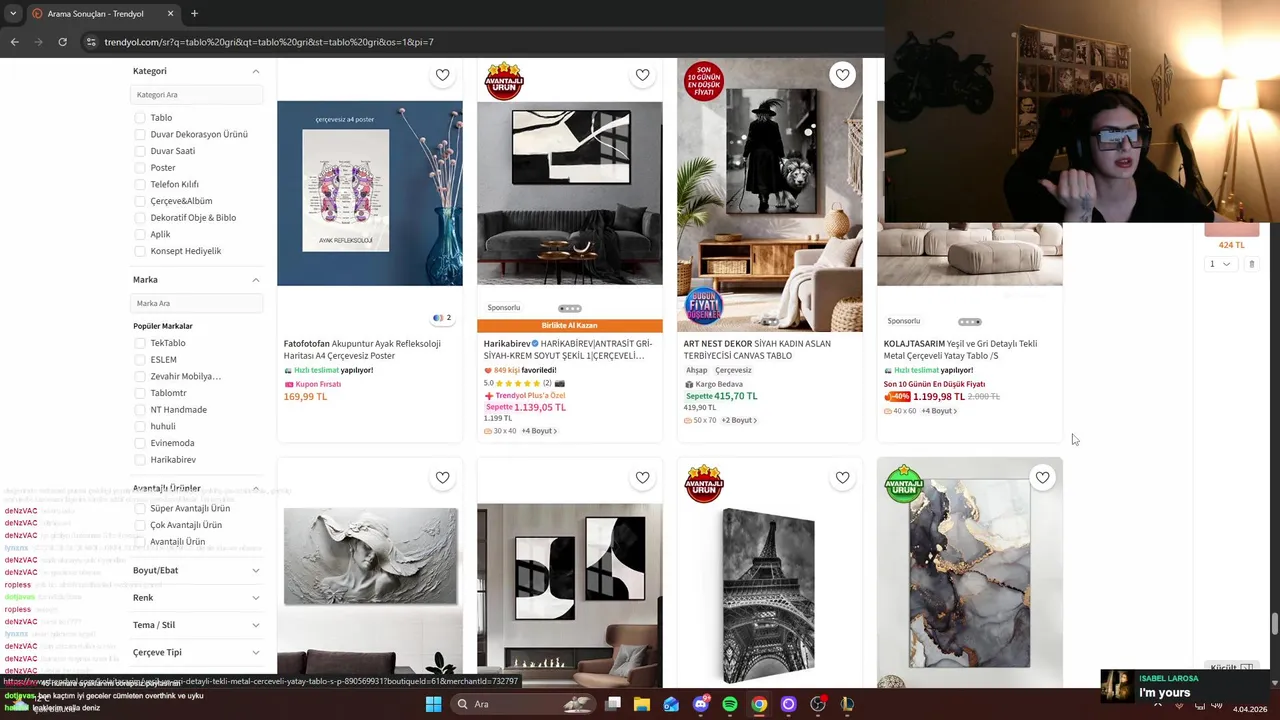The image size is (1280, 720).
Task: Open Discord from taskbar
Action: pyautogui.click(x=701, y=704)
